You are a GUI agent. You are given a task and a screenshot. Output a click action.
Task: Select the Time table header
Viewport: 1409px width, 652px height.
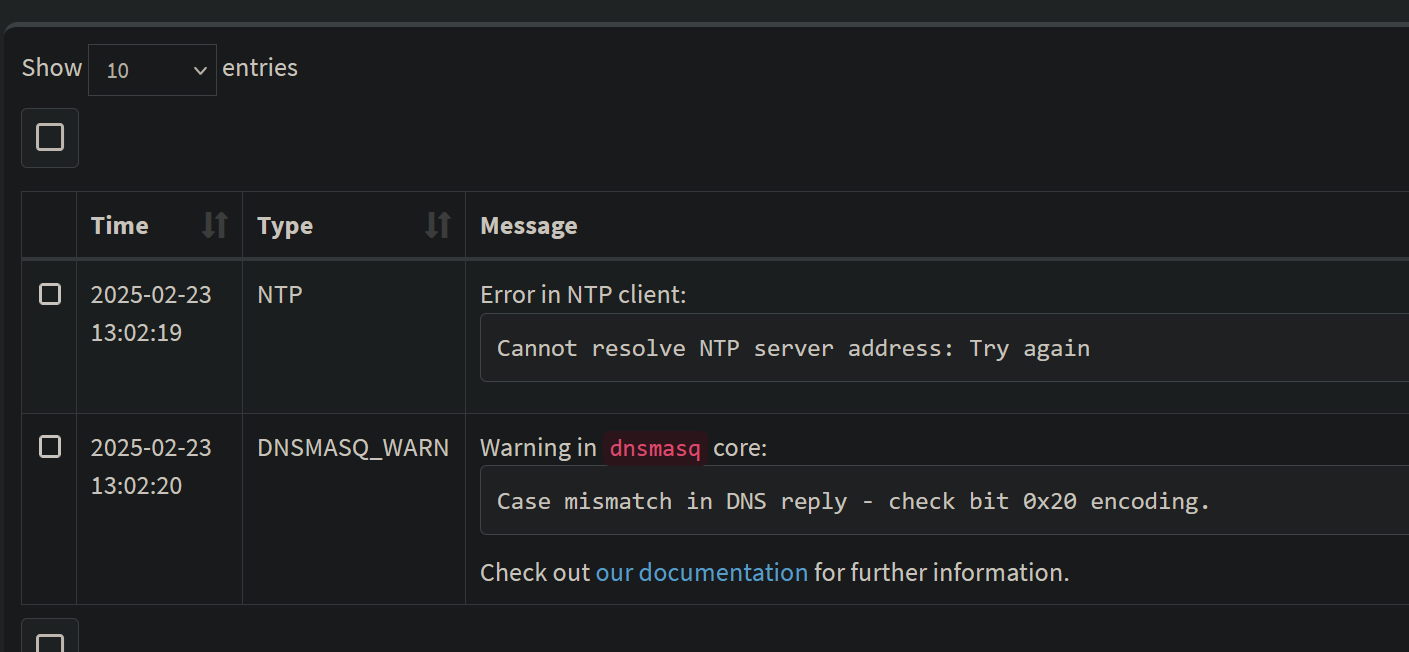(x=119, y=225)
